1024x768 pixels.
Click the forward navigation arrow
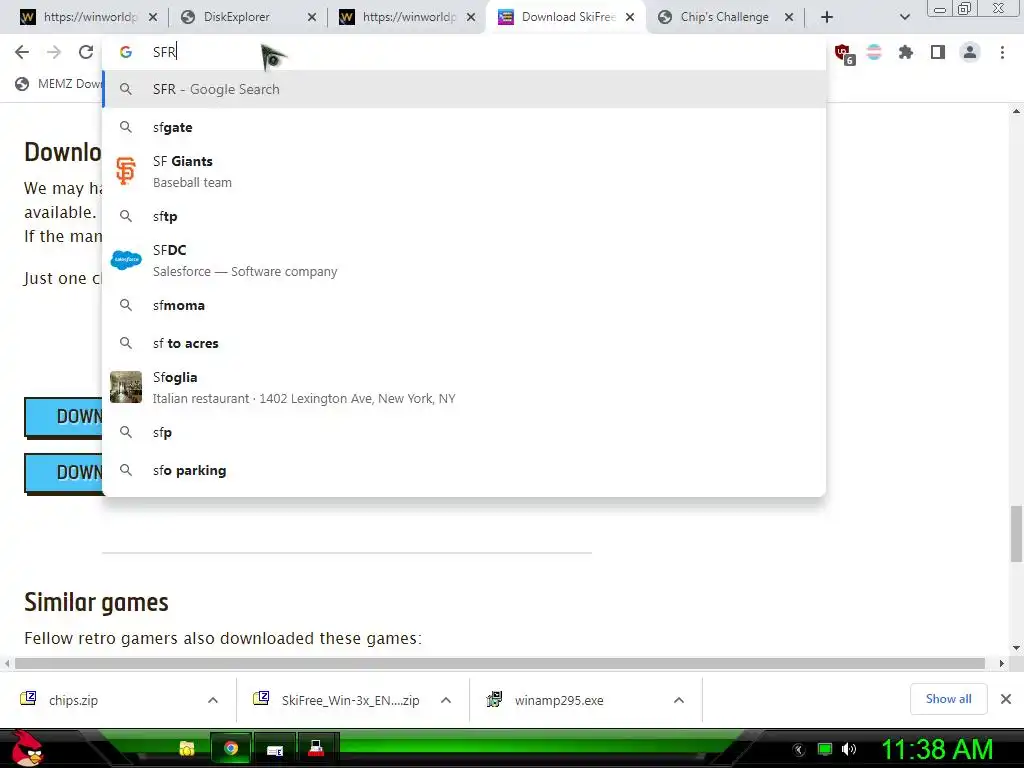click(x=54, y=52)
